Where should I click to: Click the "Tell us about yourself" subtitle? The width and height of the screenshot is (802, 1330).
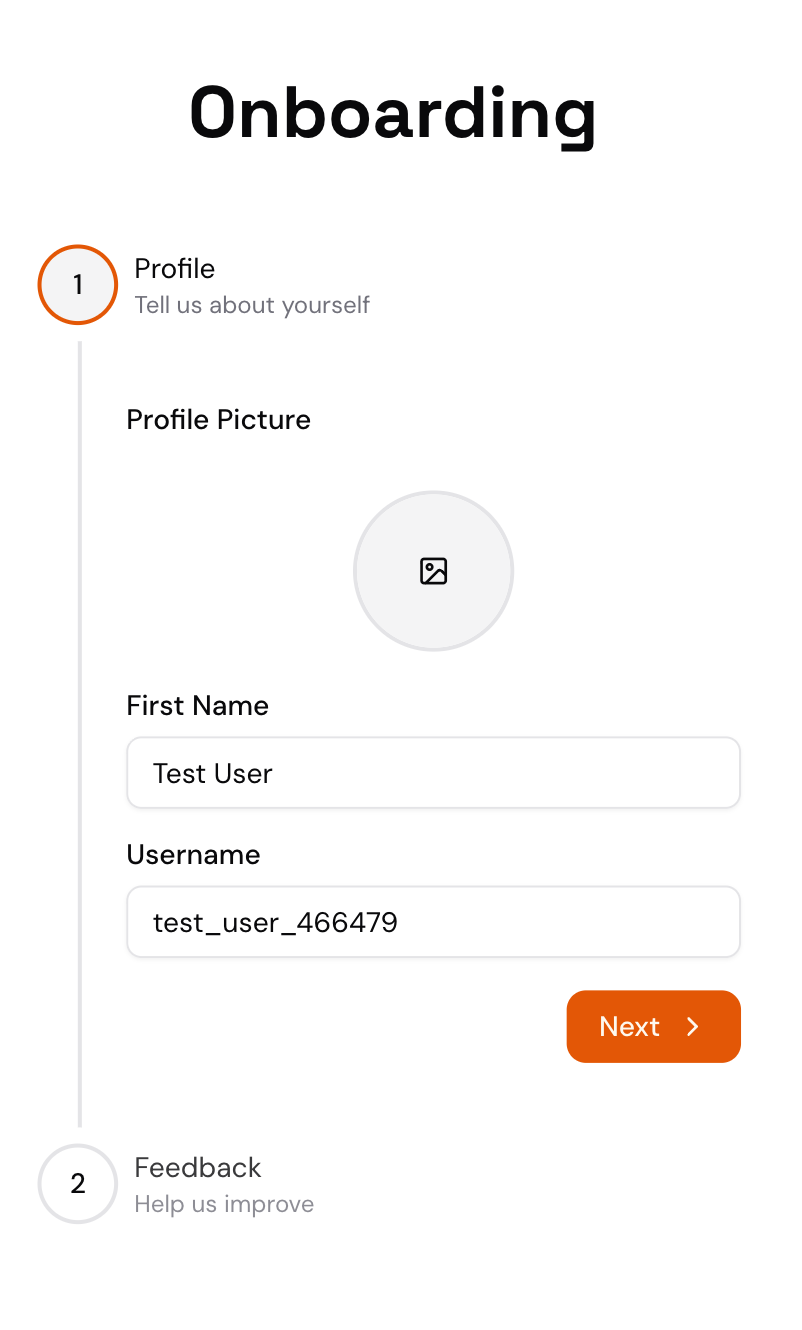[252, 305]
